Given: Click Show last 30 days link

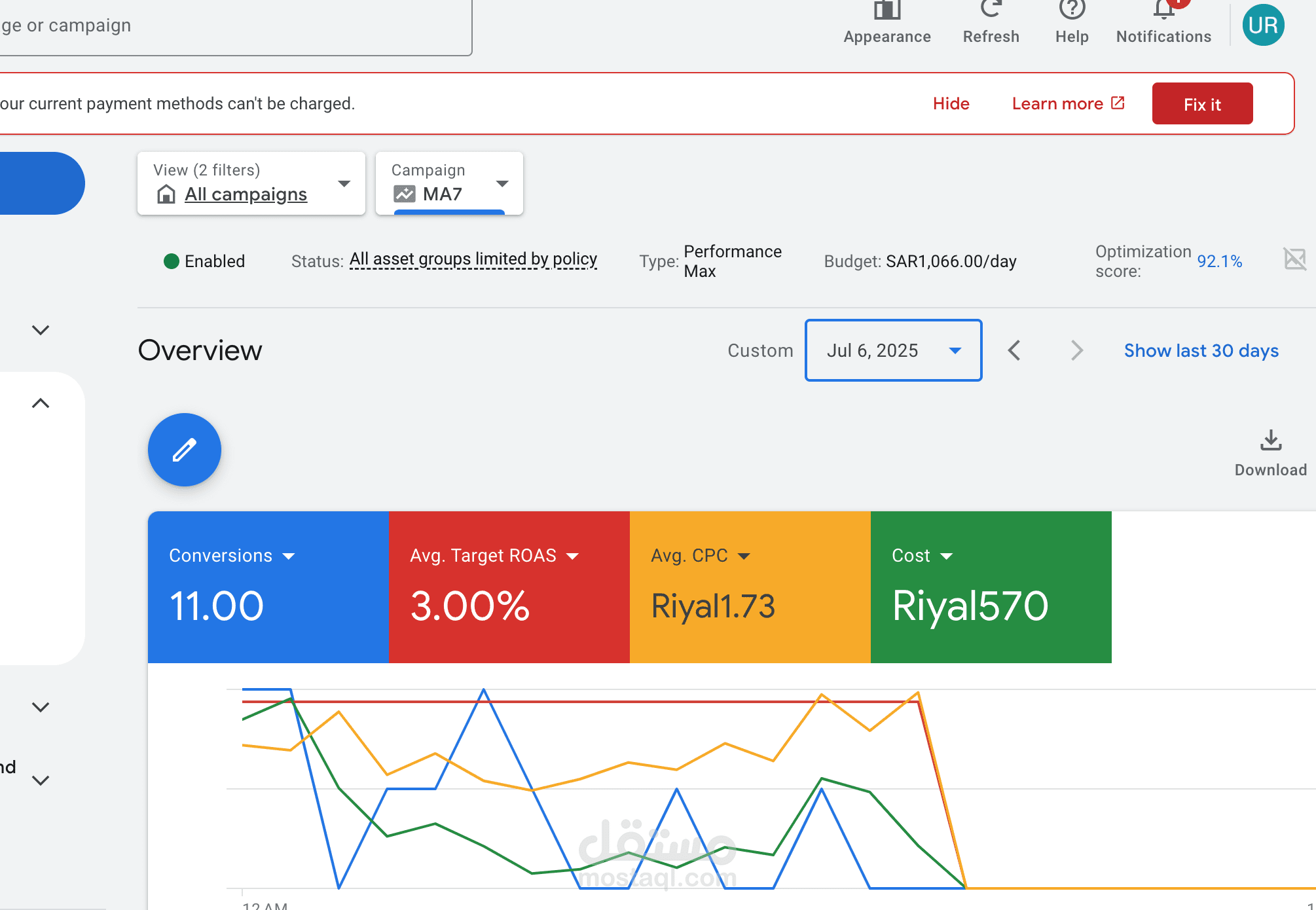Looking at the screenshot, I should point(1201,351).
